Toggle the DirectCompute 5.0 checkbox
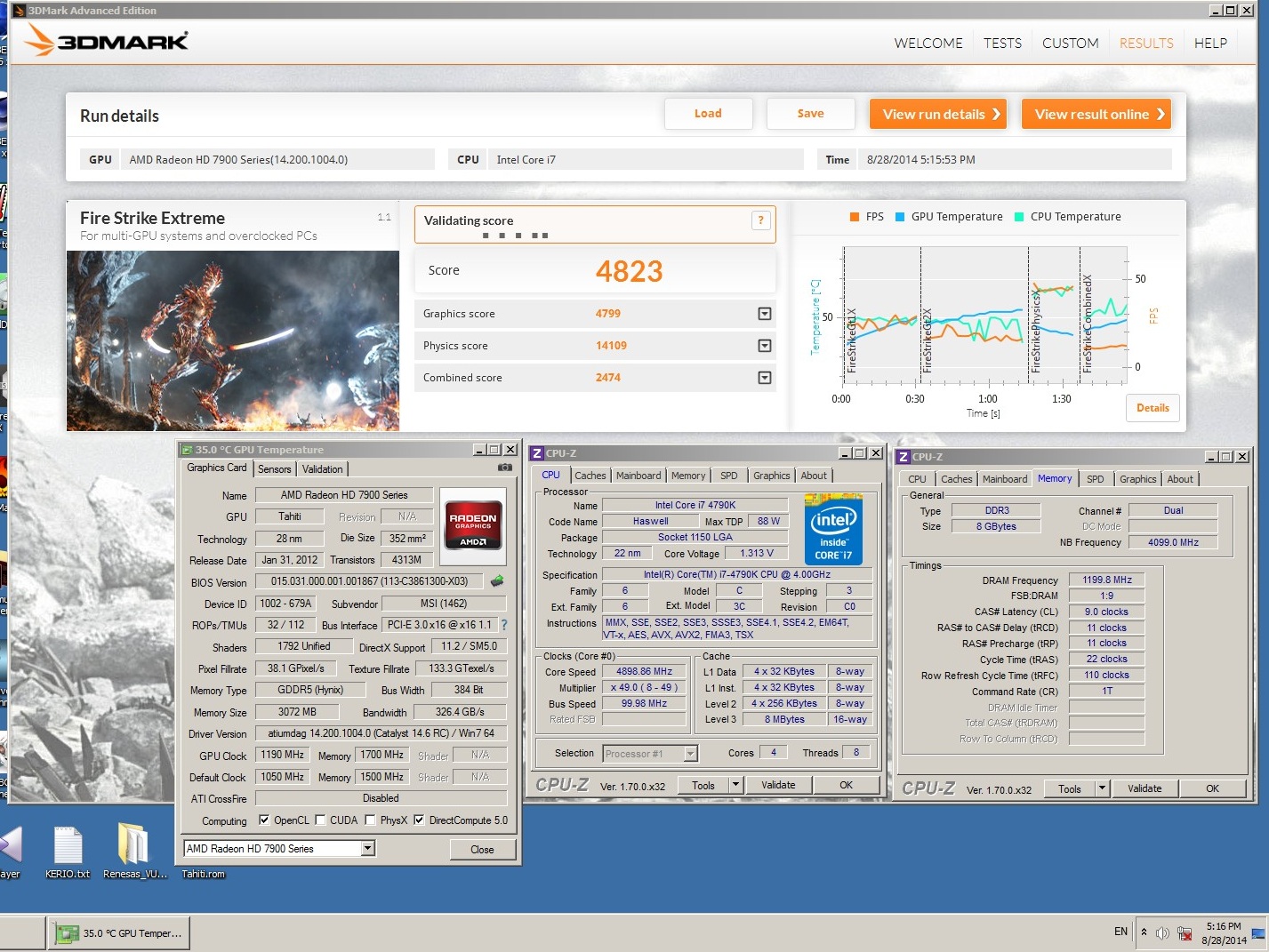Image resolution: width=1269 pixels, height=952 pixels. click(x=419, y=820)
